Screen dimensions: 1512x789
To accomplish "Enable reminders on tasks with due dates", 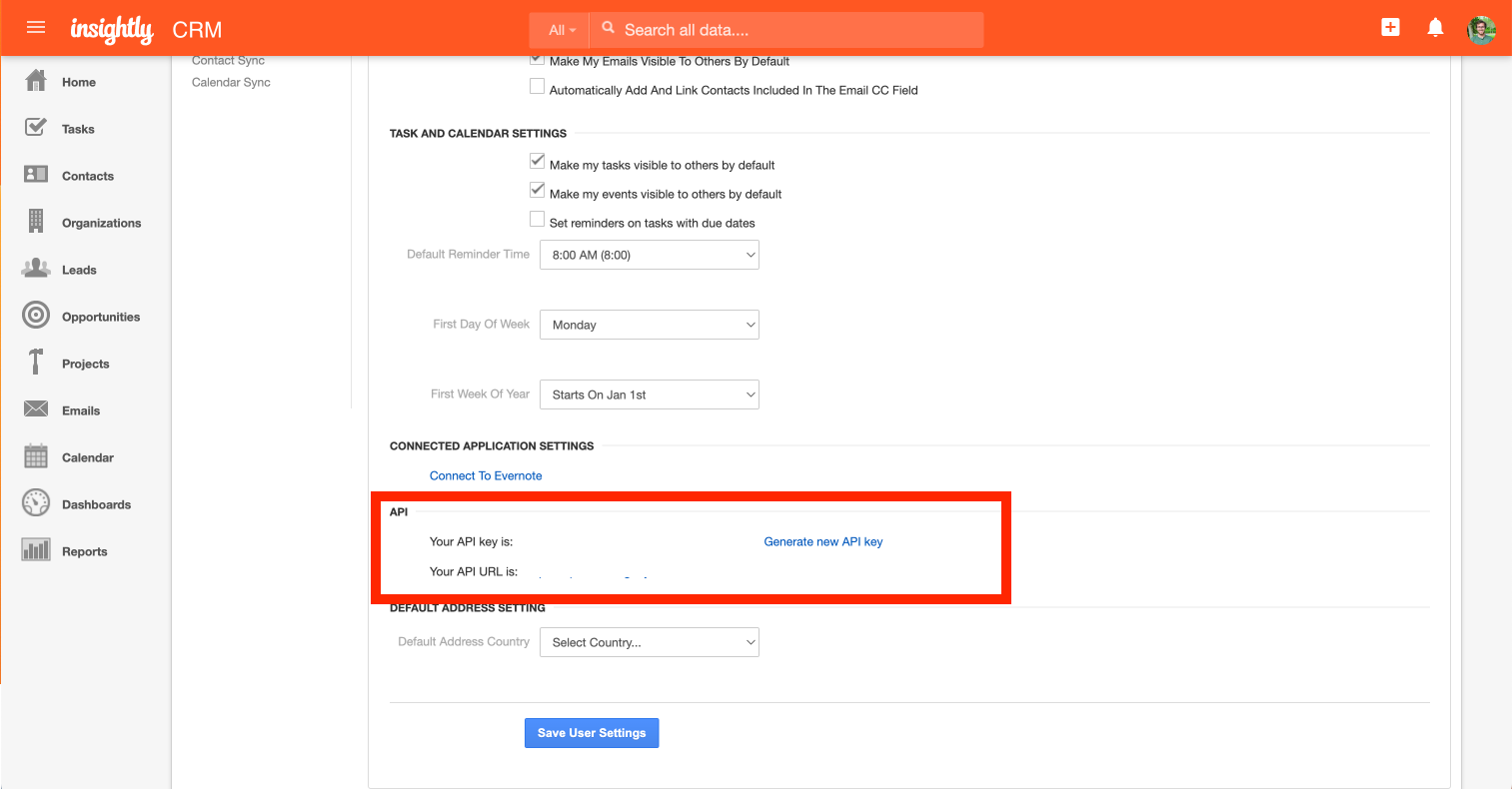I will pyautogui.click(x=537, y=218).
